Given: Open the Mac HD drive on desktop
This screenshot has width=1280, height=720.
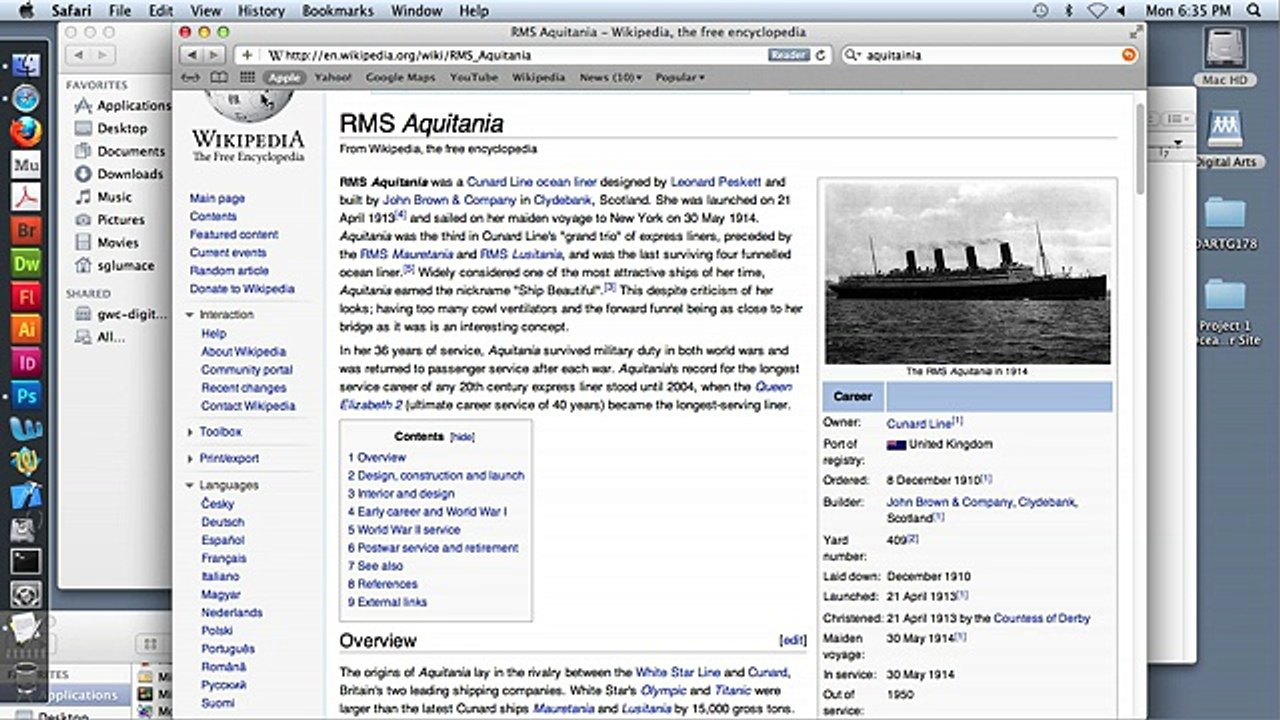Looking at the screenshot, I should point(1226,58).
